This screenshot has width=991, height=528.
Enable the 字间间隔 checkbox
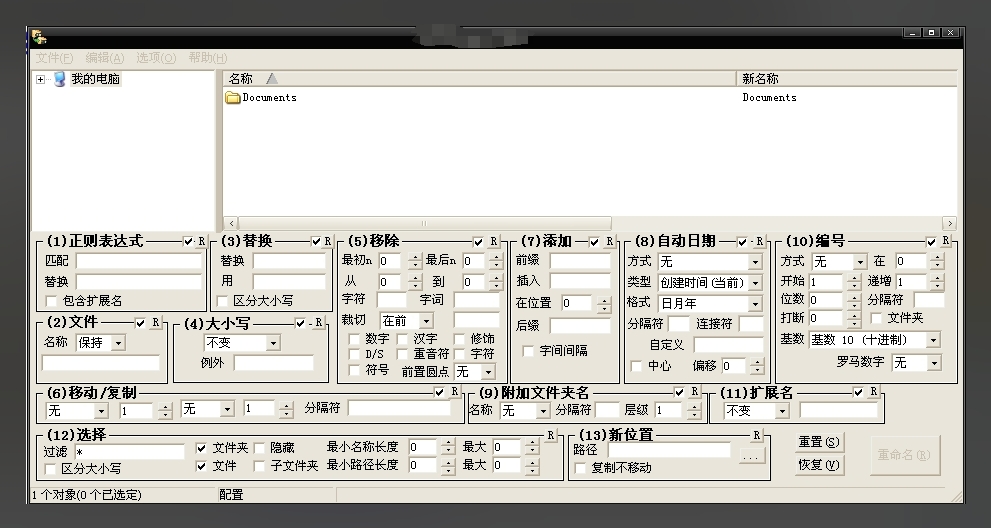point(528,351)
